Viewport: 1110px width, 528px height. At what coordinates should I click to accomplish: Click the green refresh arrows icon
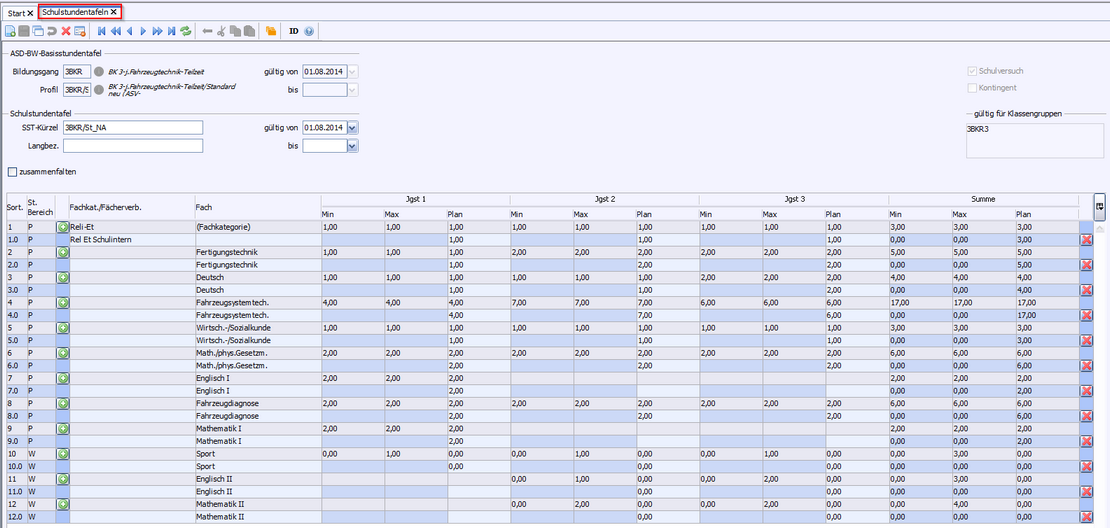tap(186, 32)
